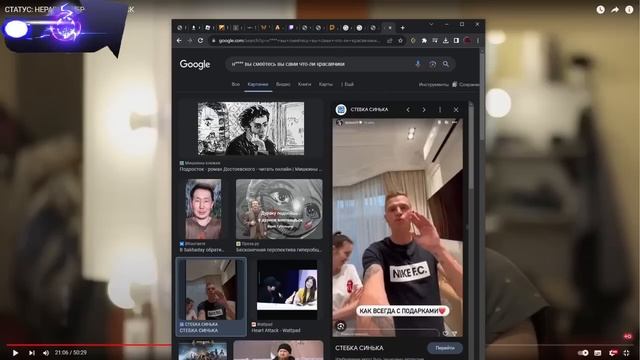The height and width of the screenshot is (360, 640).
Task: Expand the Ещё more options menu
Action: pos(347,84)
